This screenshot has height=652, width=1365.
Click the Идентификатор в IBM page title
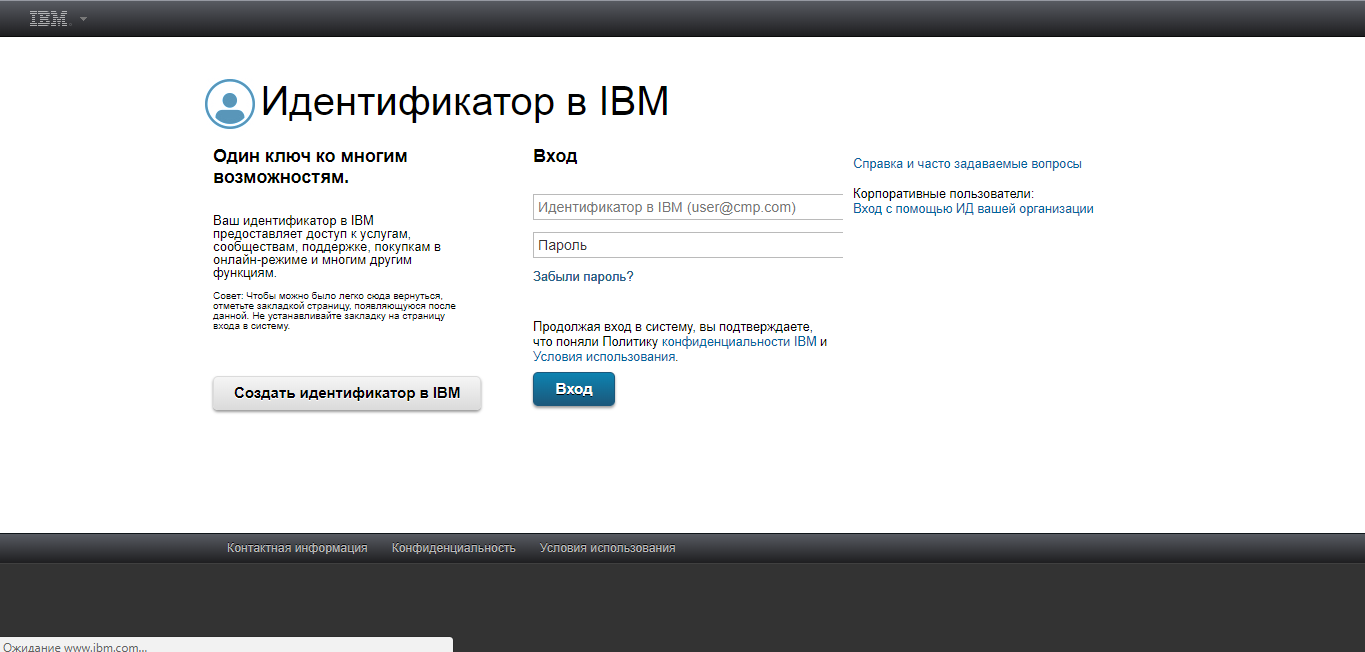465,101
